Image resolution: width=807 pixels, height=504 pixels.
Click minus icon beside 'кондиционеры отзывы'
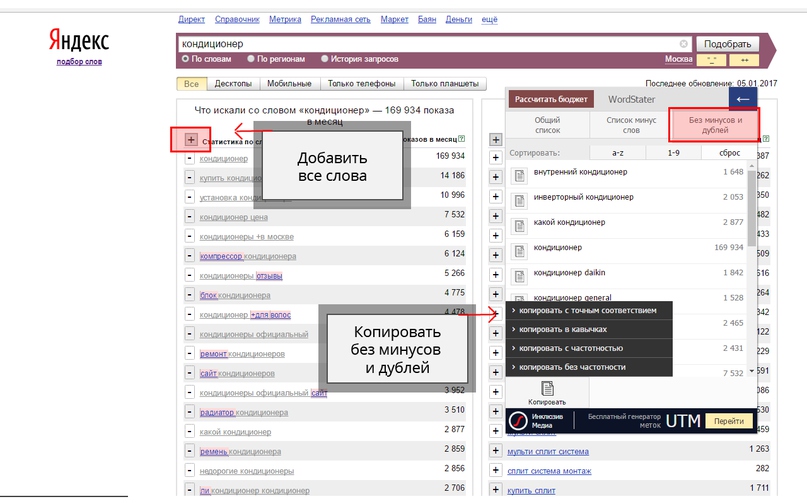pyautogui.click(x=189, y=275)
